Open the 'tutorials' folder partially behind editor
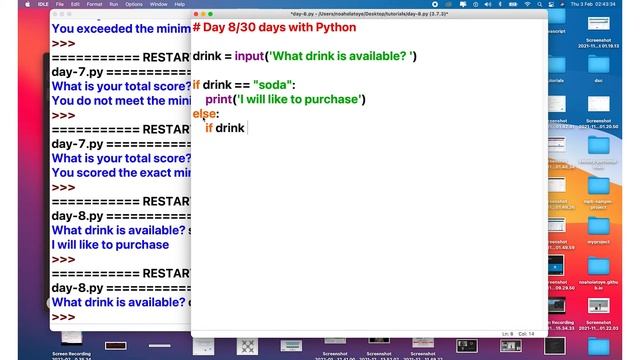This screenshot has width=640, height=360. 557,69
